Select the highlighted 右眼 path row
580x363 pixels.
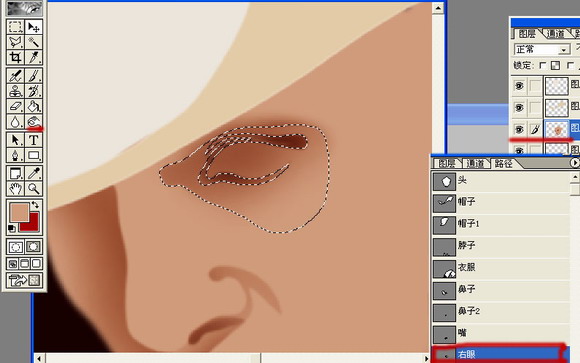tap(501, 354)
